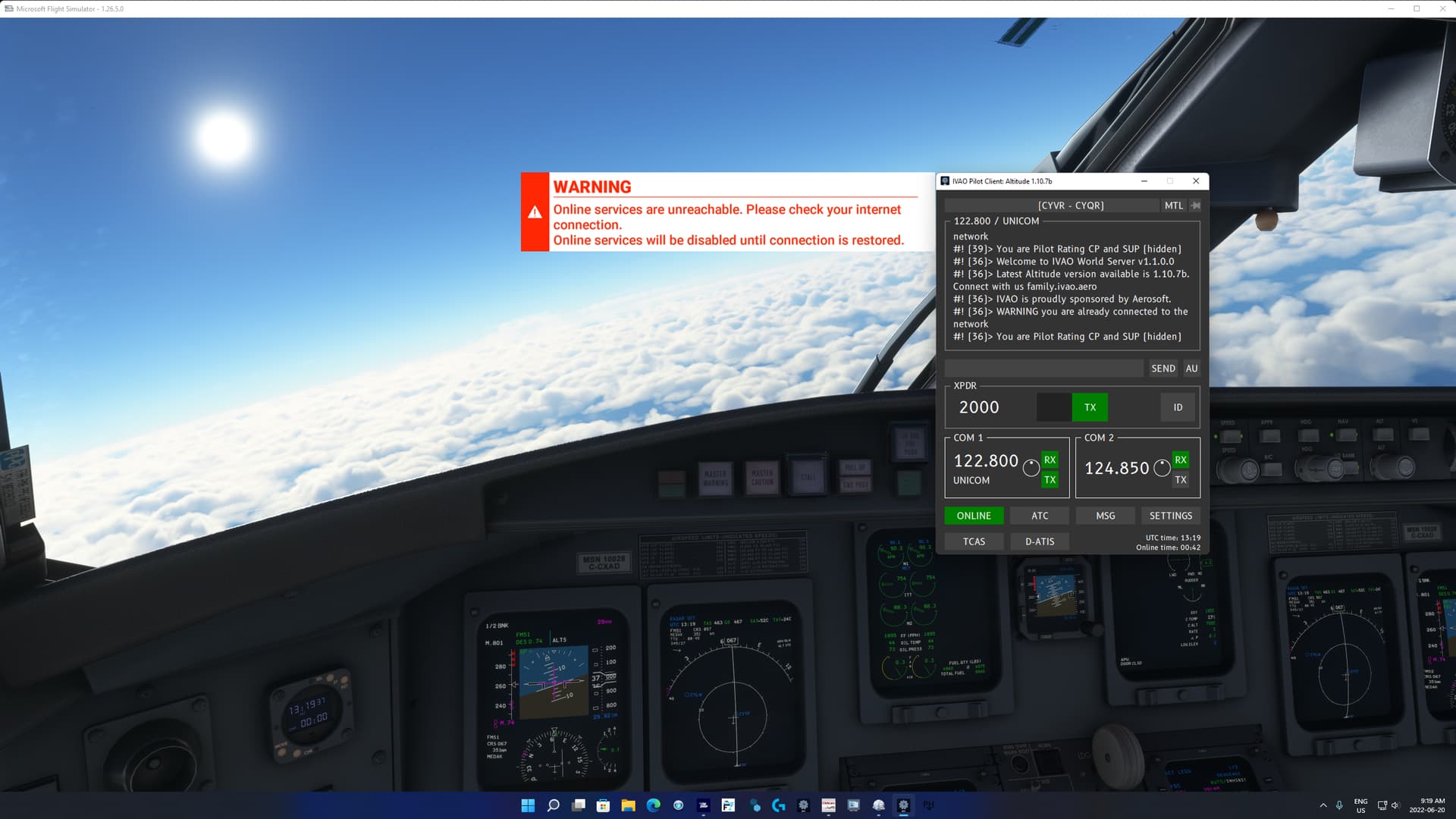
Task: Click the COM 2 frequency 124.850
Action: (x=1116, y=468)
